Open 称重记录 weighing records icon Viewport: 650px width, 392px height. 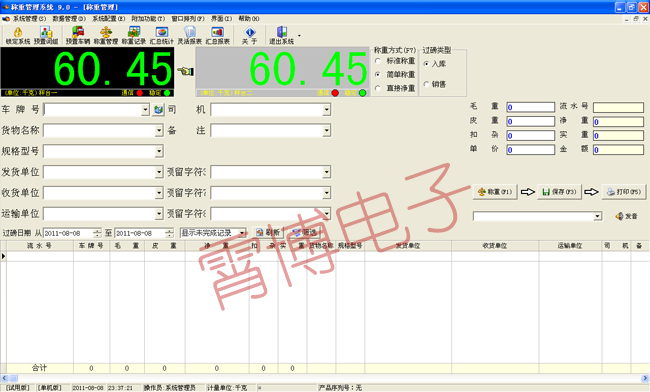(x=134, y=35)
